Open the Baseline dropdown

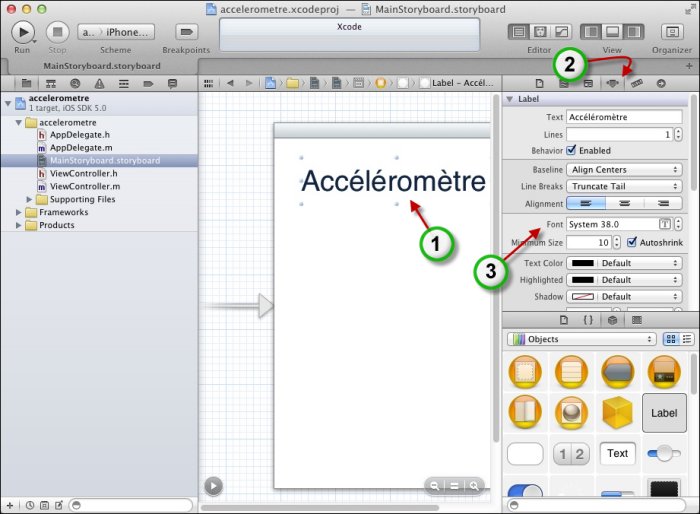pos(624,170)
